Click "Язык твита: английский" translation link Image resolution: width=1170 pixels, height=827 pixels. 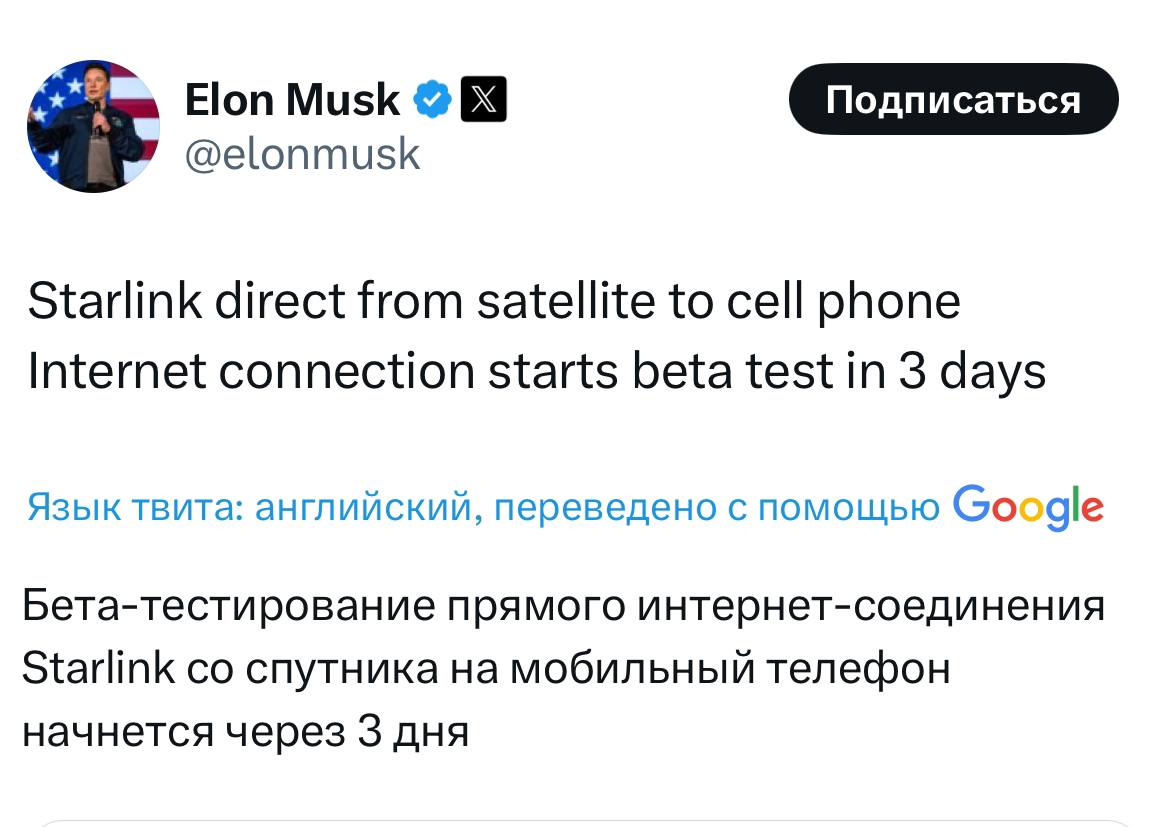(251, 508)
